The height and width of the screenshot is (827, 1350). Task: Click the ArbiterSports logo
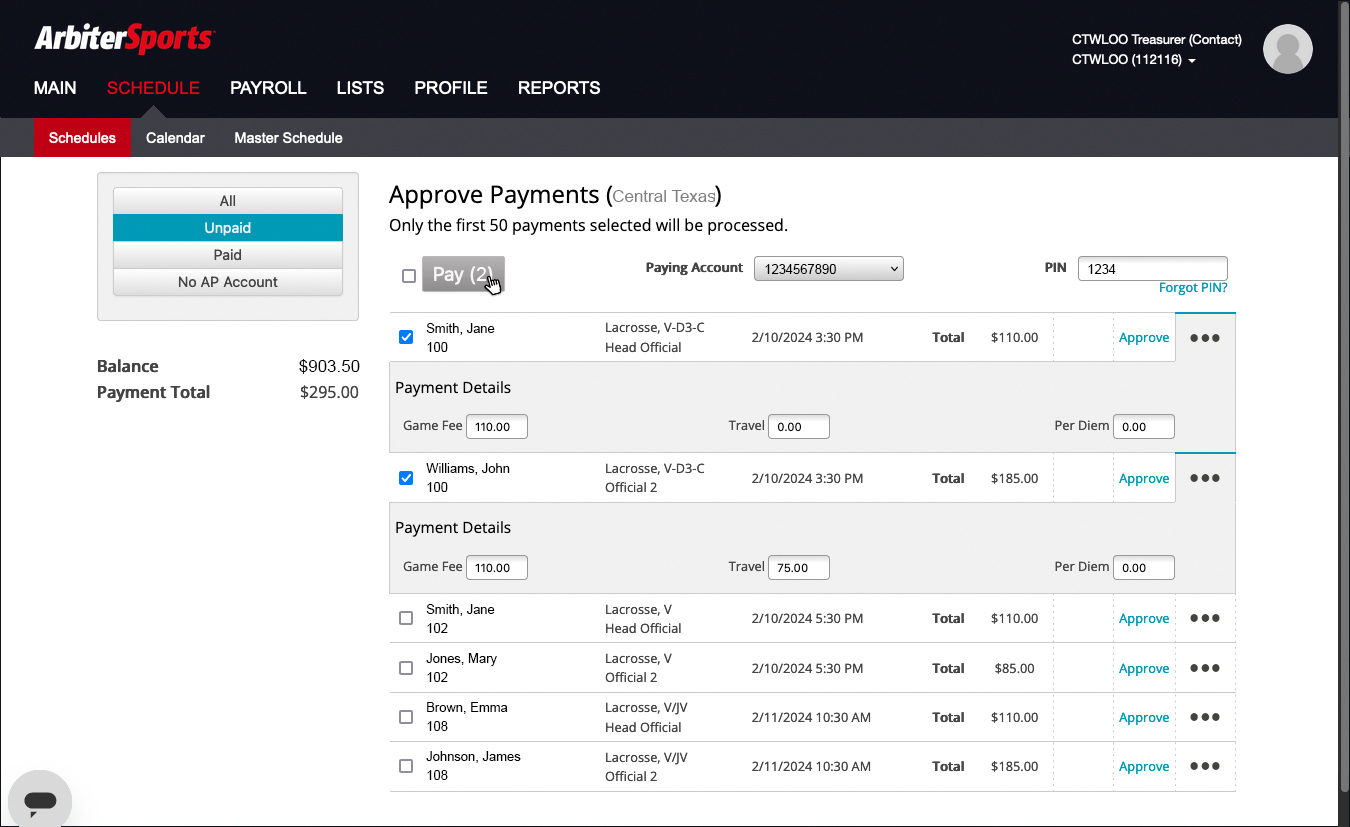[124, 39]
